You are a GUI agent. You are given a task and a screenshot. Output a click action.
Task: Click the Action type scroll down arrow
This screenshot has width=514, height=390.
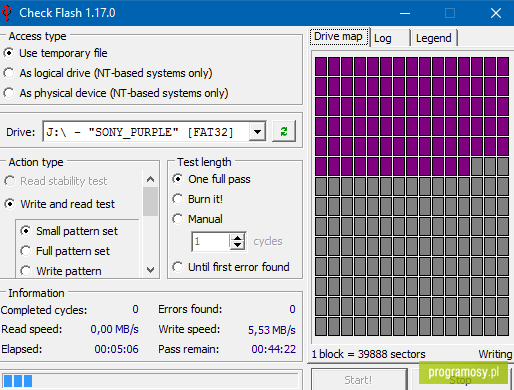[x=150, y=269]
